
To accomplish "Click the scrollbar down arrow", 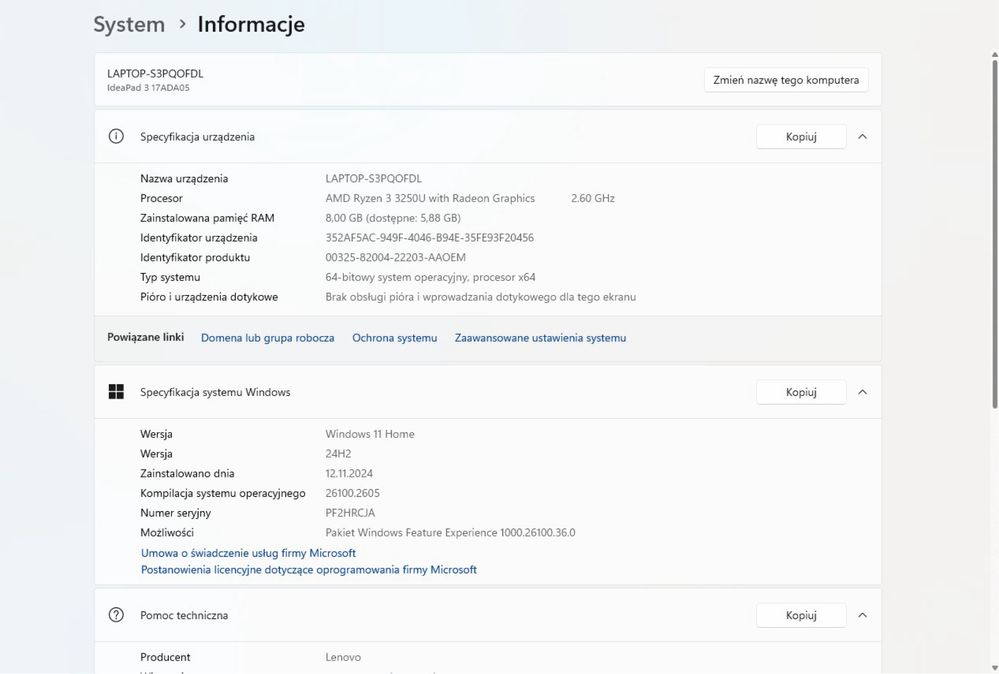I will click(995, 668).
